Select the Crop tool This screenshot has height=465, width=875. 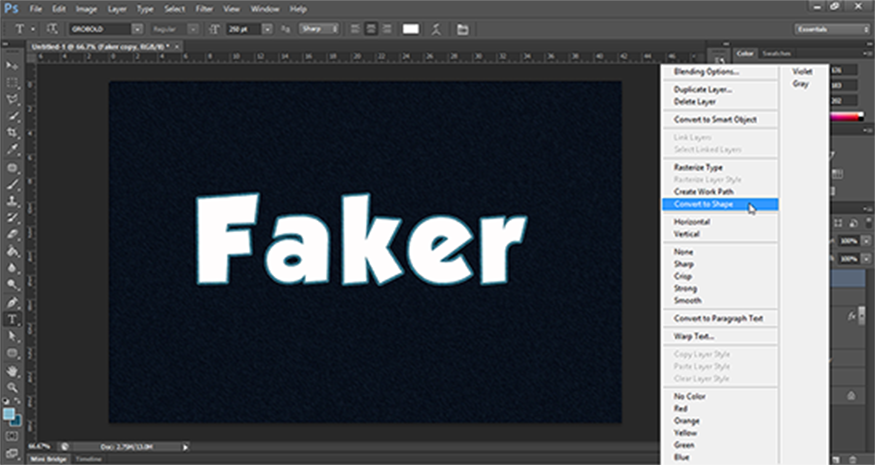point(13,132)
